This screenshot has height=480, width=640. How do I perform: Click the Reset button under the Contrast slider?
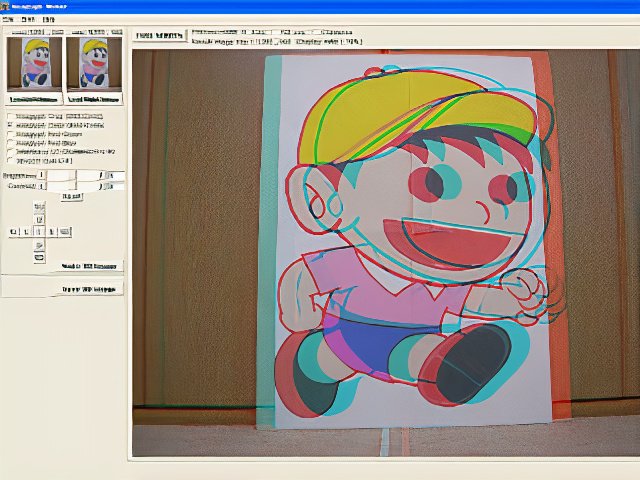pos(72,197)
